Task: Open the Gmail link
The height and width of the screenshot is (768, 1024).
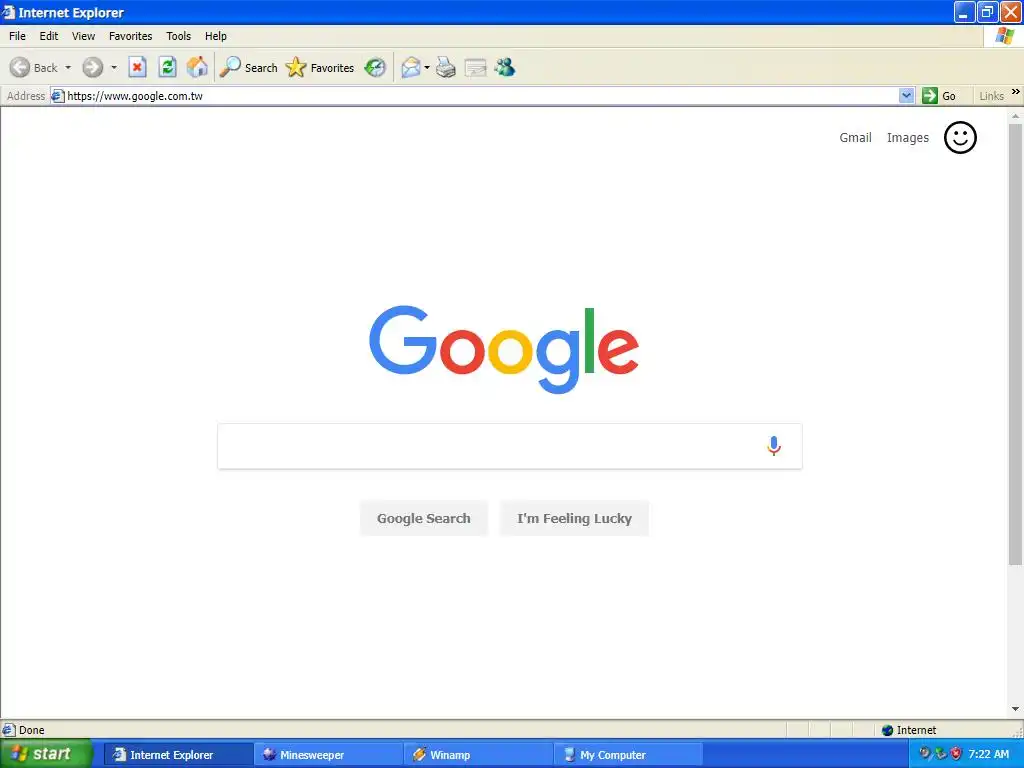Action: click(x=856, y=138)
